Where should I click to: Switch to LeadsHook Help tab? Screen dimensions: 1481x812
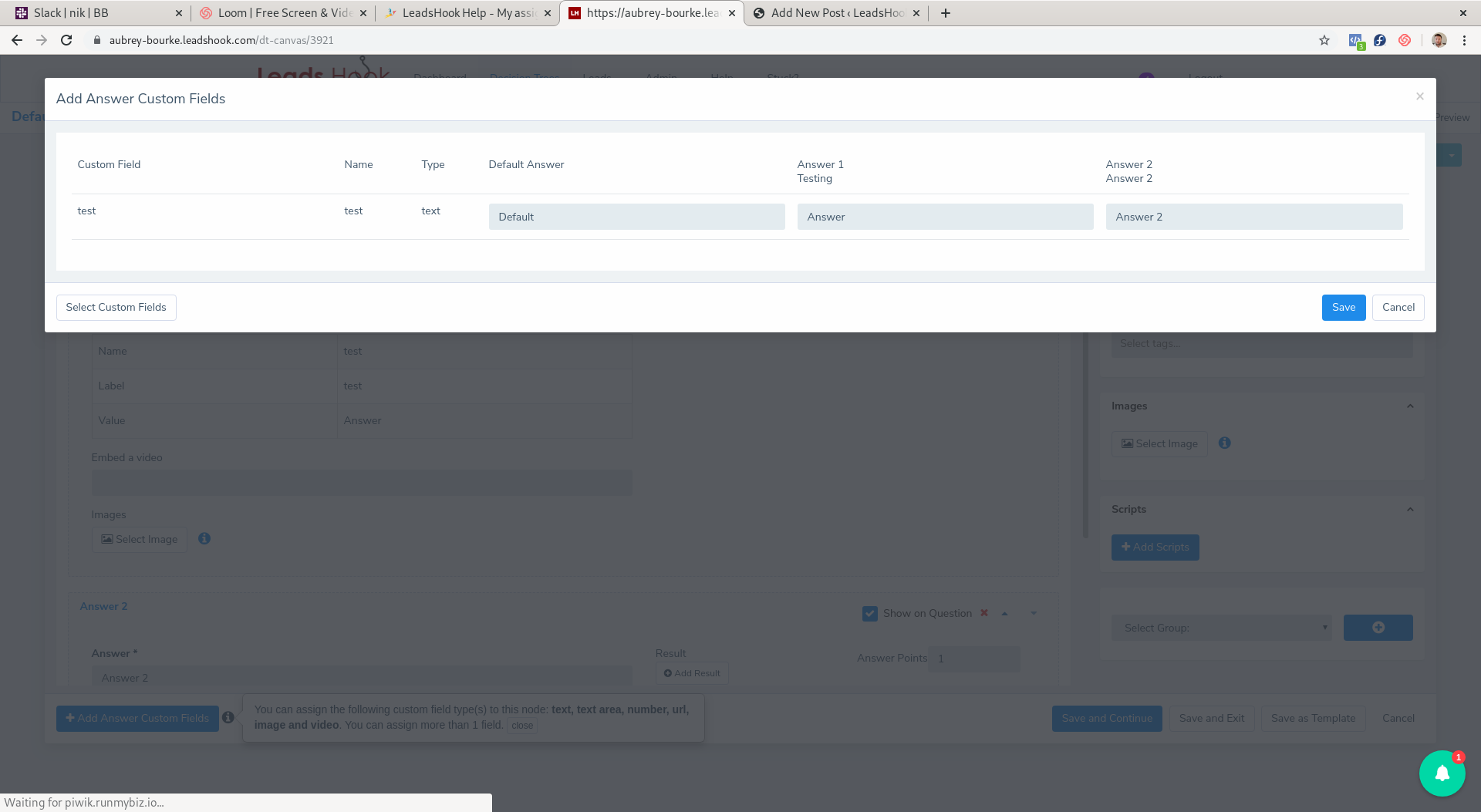point(463,13)
